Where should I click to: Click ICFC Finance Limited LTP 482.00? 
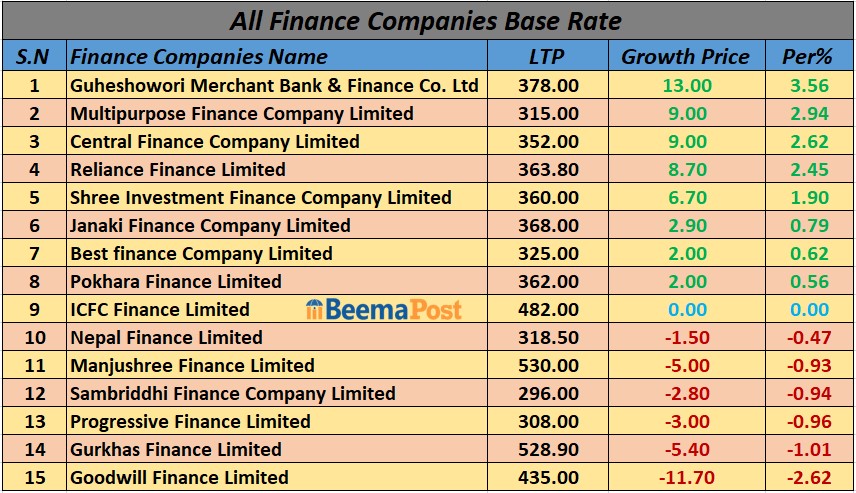(548, 309)
